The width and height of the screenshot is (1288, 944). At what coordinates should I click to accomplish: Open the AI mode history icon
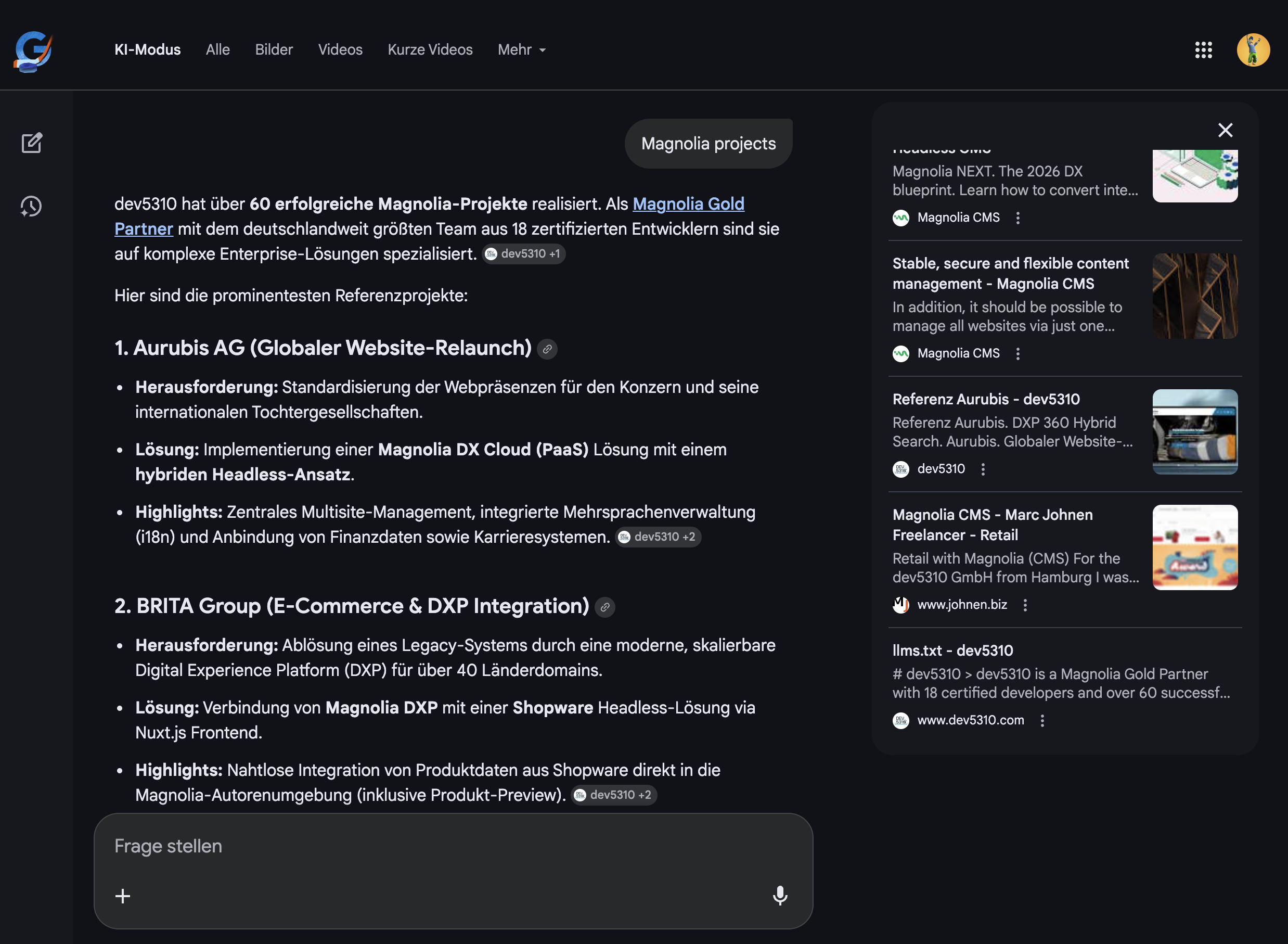pos(31,206)
